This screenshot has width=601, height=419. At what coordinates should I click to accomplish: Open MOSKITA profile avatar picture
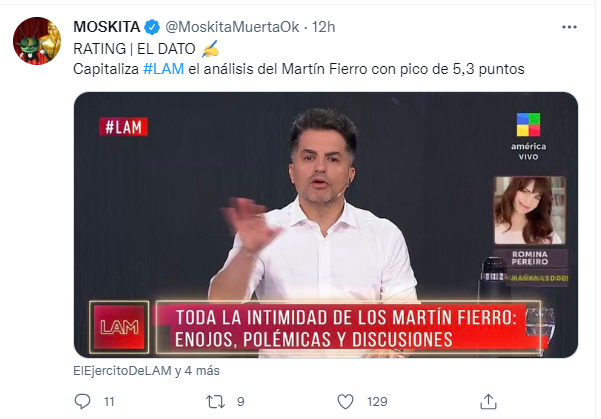pyautogui.click(x=37, y=41)
